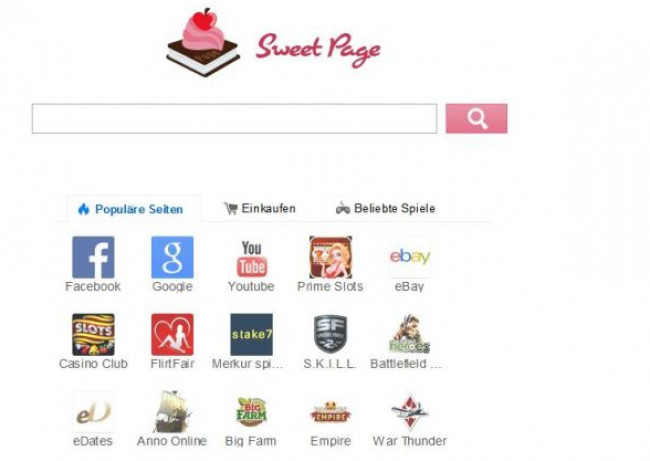Open the FlirtFair heart icon
This screenshot has width=650, height=461.
(172, 335)
